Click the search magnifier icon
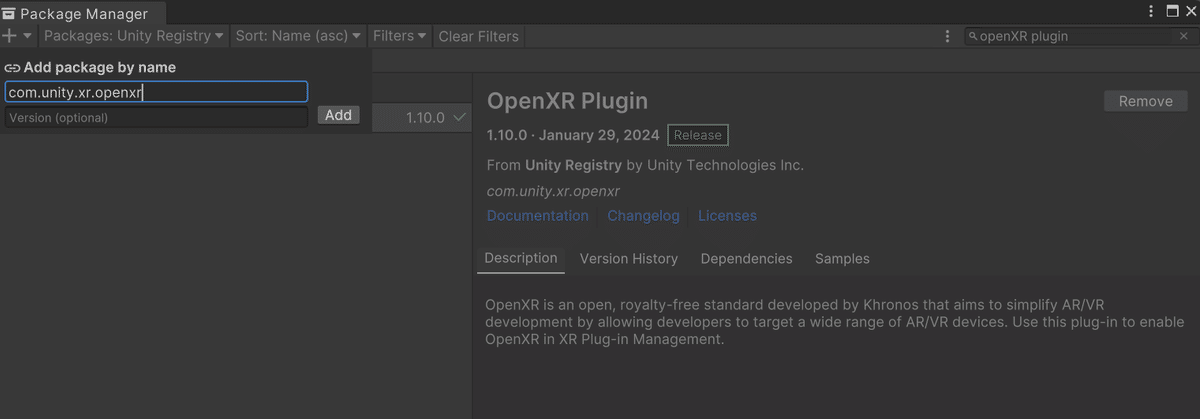 [x=973, y=36]
